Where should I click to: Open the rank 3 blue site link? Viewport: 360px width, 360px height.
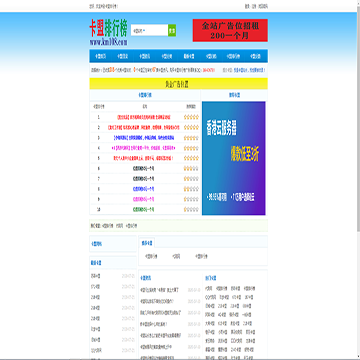tap(143, 138)
